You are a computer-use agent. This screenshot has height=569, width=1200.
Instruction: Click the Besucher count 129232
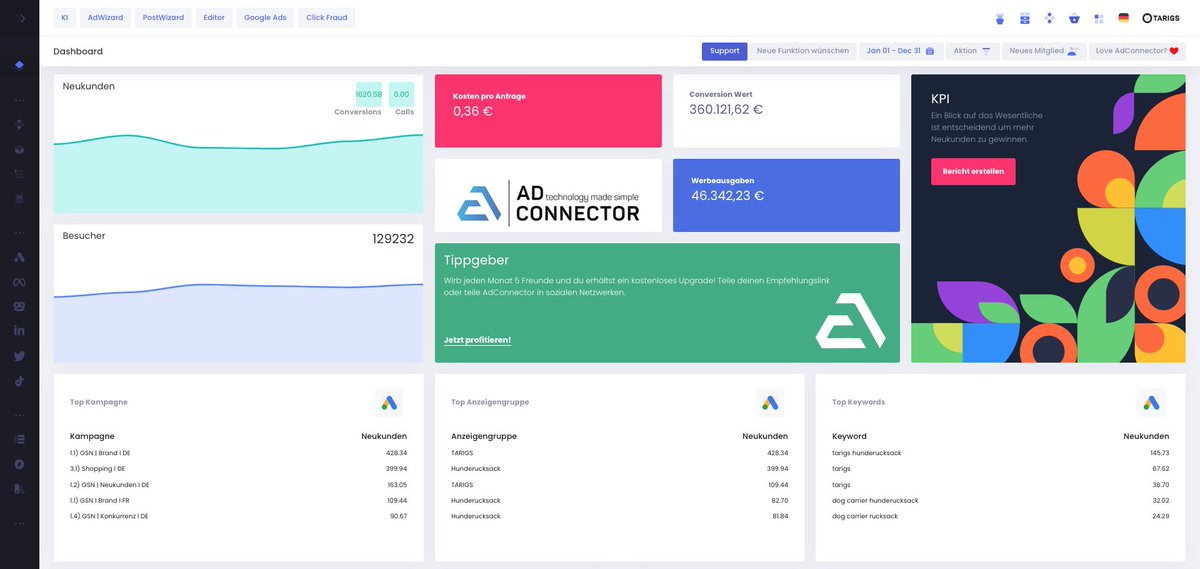[393, 239]
